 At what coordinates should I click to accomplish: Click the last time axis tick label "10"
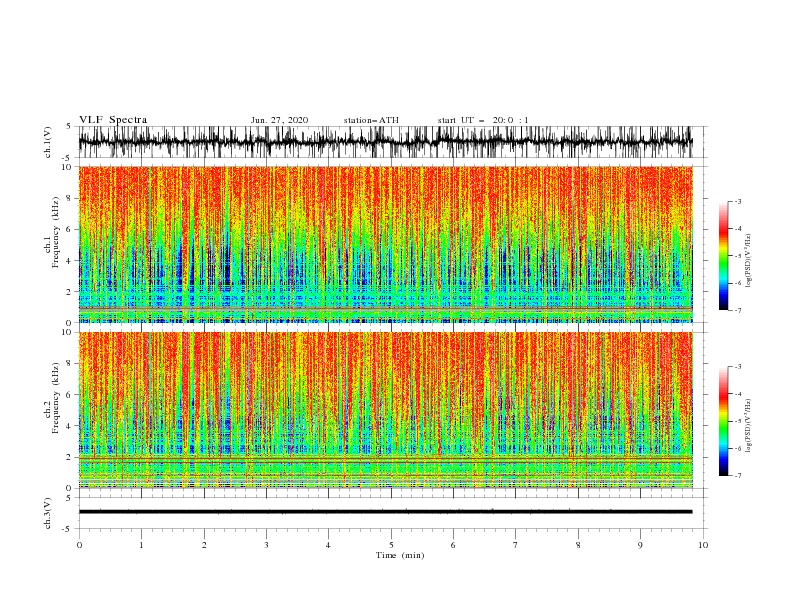pos(703,545)
